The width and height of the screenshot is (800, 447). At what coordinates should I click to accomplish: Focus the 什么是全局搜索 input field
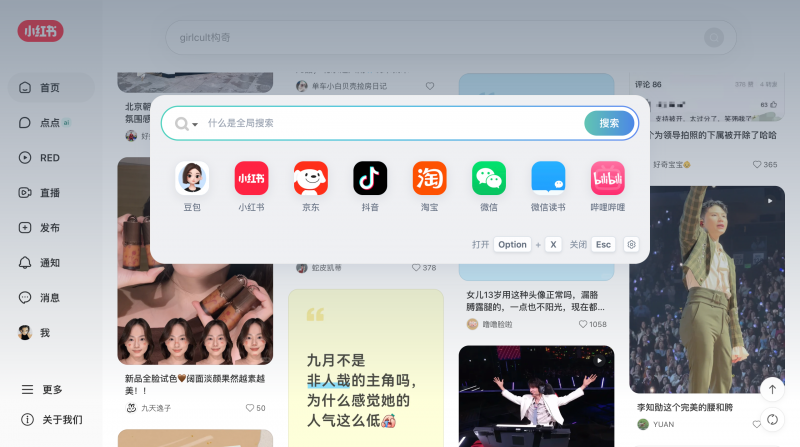coord(393,123)
